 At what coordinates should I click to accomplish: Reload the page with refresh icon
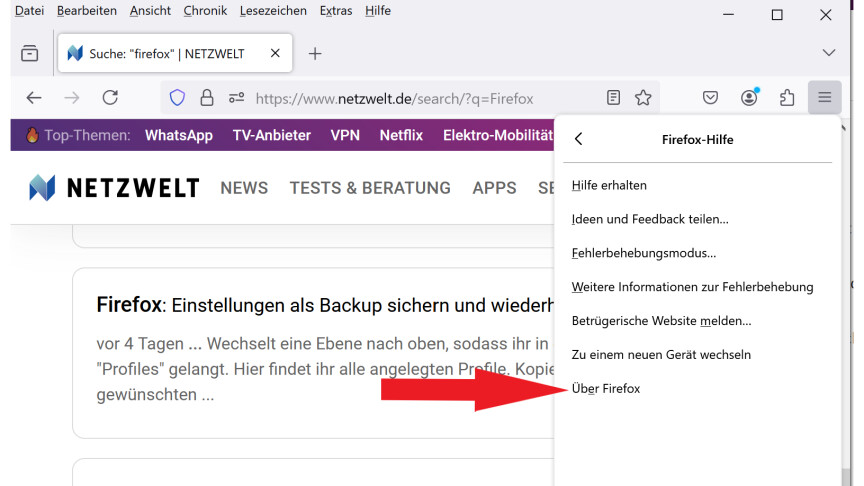coord(110,98)
